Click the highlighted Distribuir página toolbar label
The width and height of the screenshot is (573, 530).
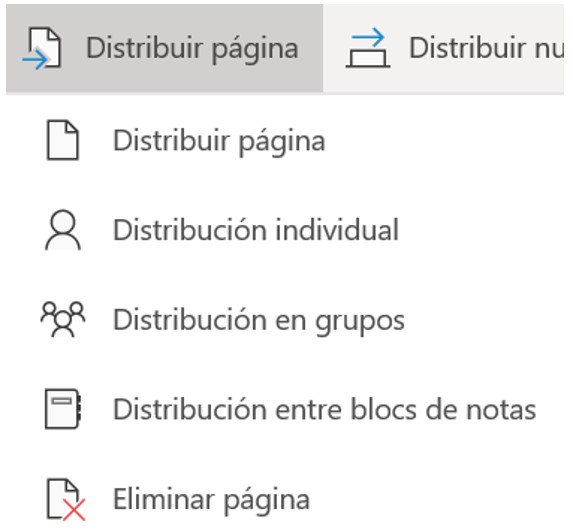(192, 49)
